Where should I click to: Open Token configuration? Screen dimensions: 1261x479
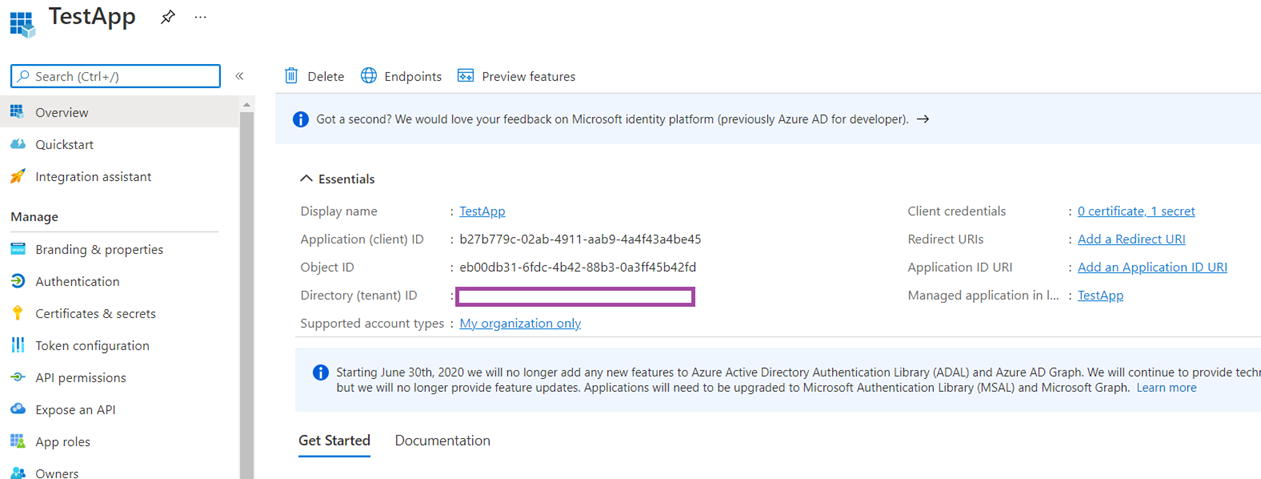pos(92,345)
